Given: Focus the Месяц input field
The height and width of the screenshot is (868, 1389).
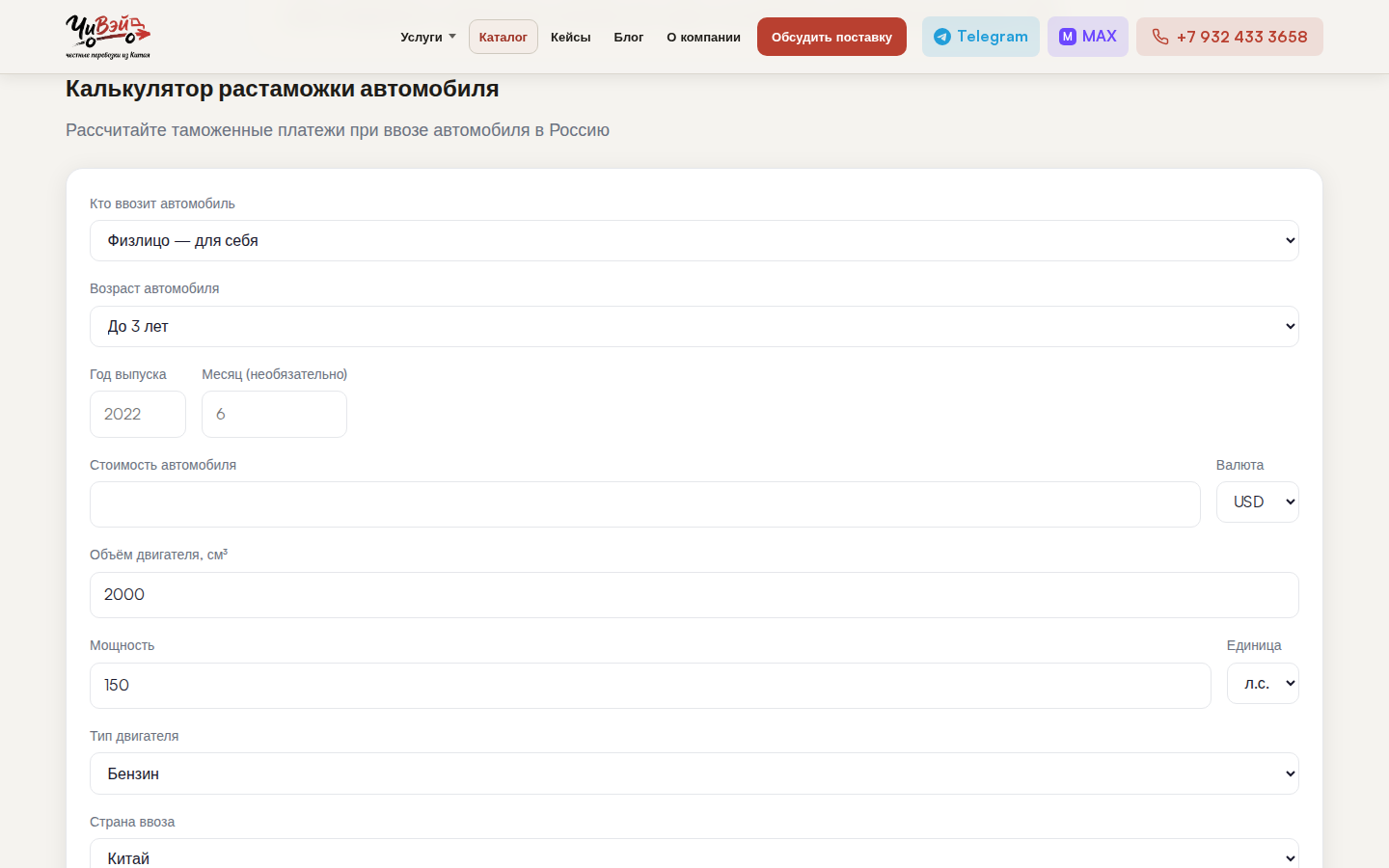Looking at the screenshot, I should tap(274, 414).
